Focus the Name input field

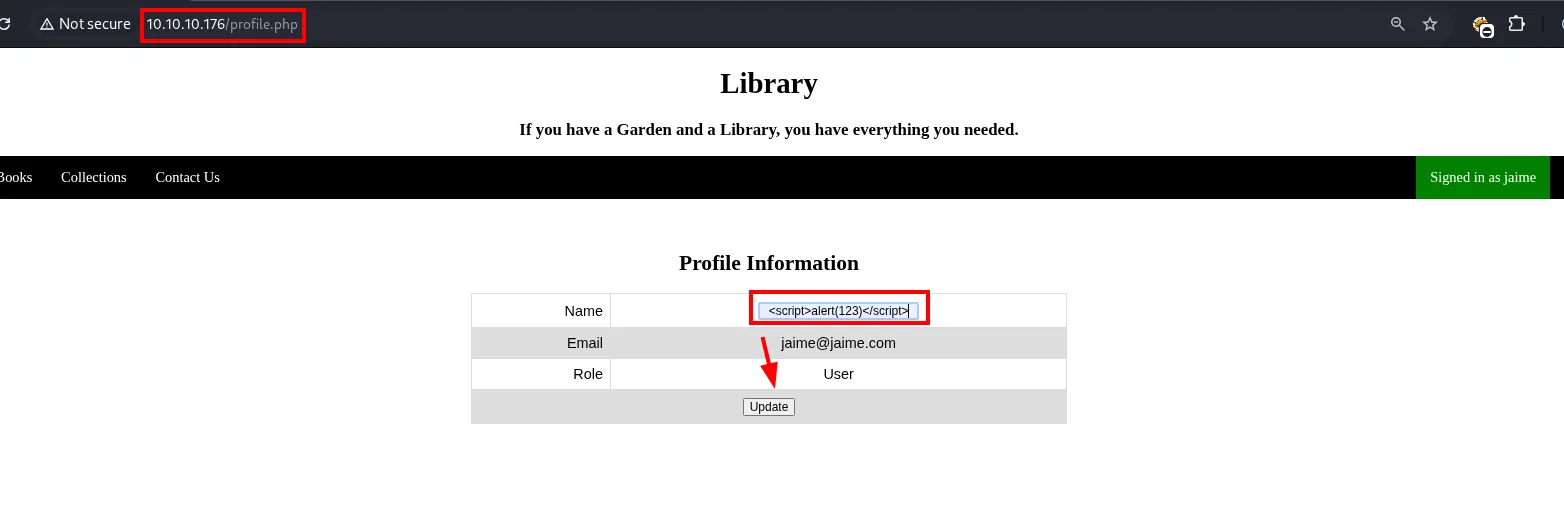coord(838,311)
